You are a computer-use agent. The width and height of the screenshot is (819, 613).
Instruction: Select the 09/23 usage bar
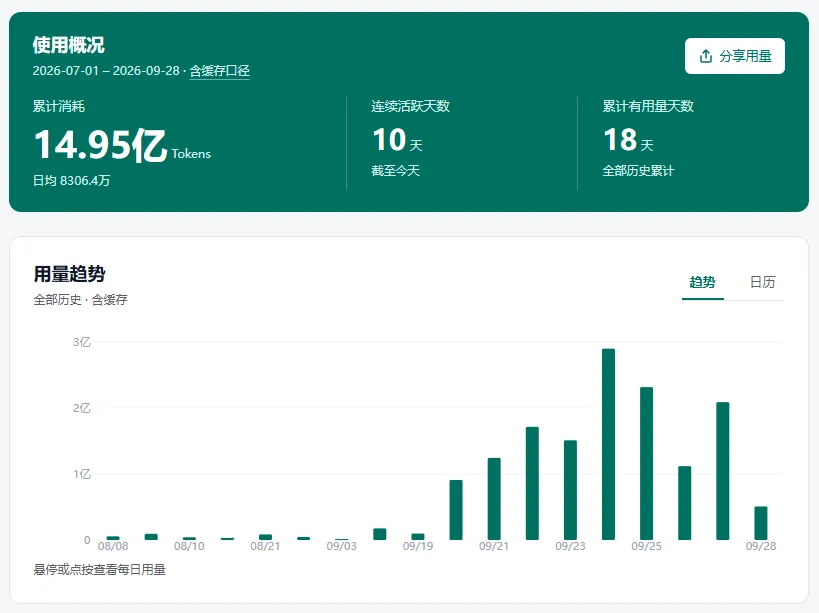coord(570,490)
